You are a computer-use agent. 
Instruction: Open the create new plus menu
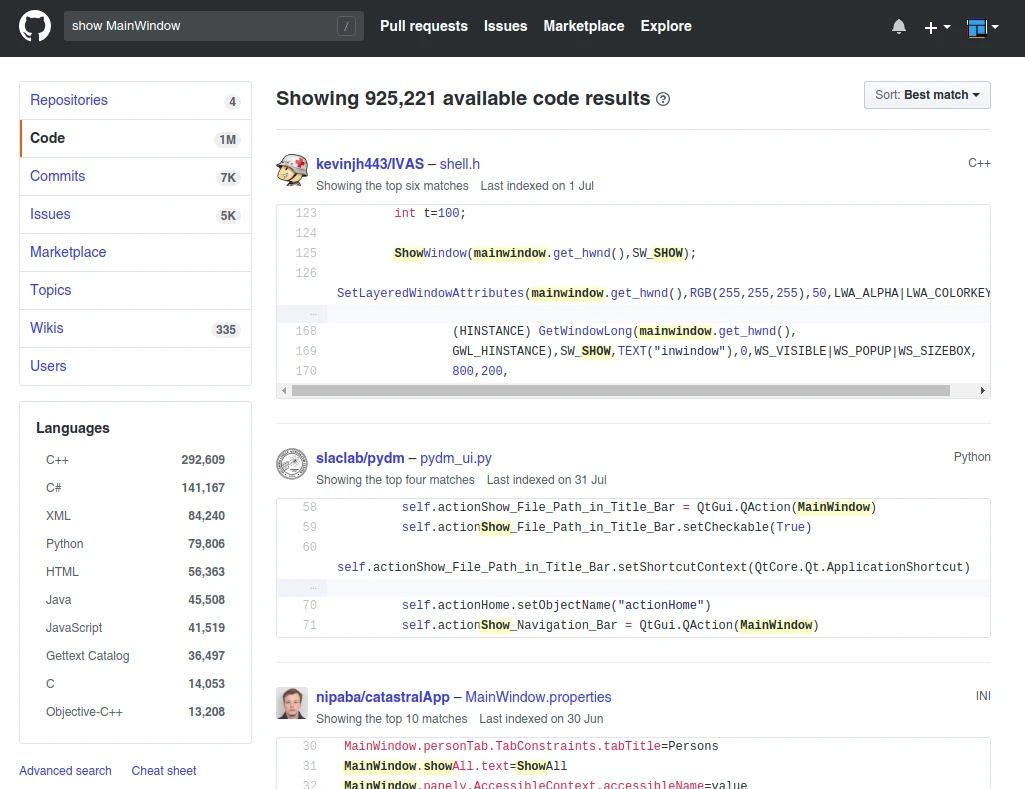937,27
